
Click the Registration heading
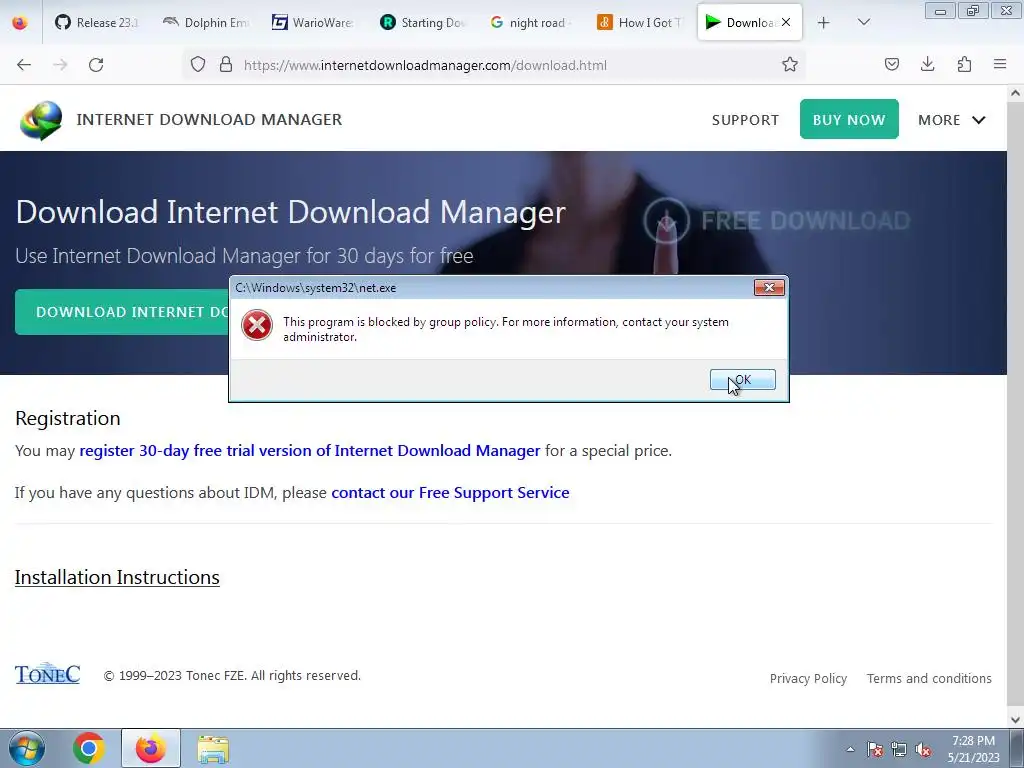[x=68, y=418]
